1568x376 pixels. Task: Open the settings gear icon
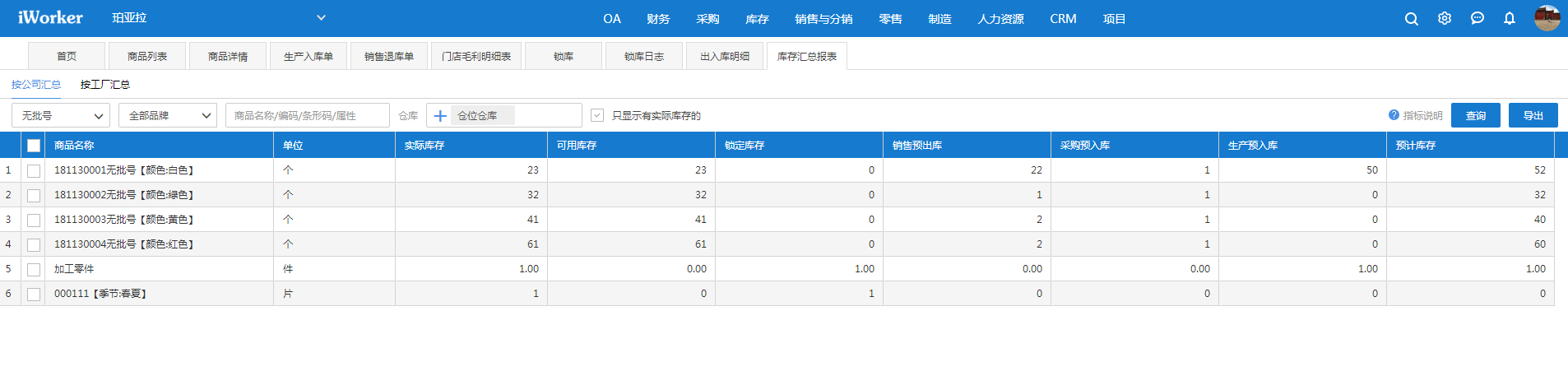point(1445,18)
